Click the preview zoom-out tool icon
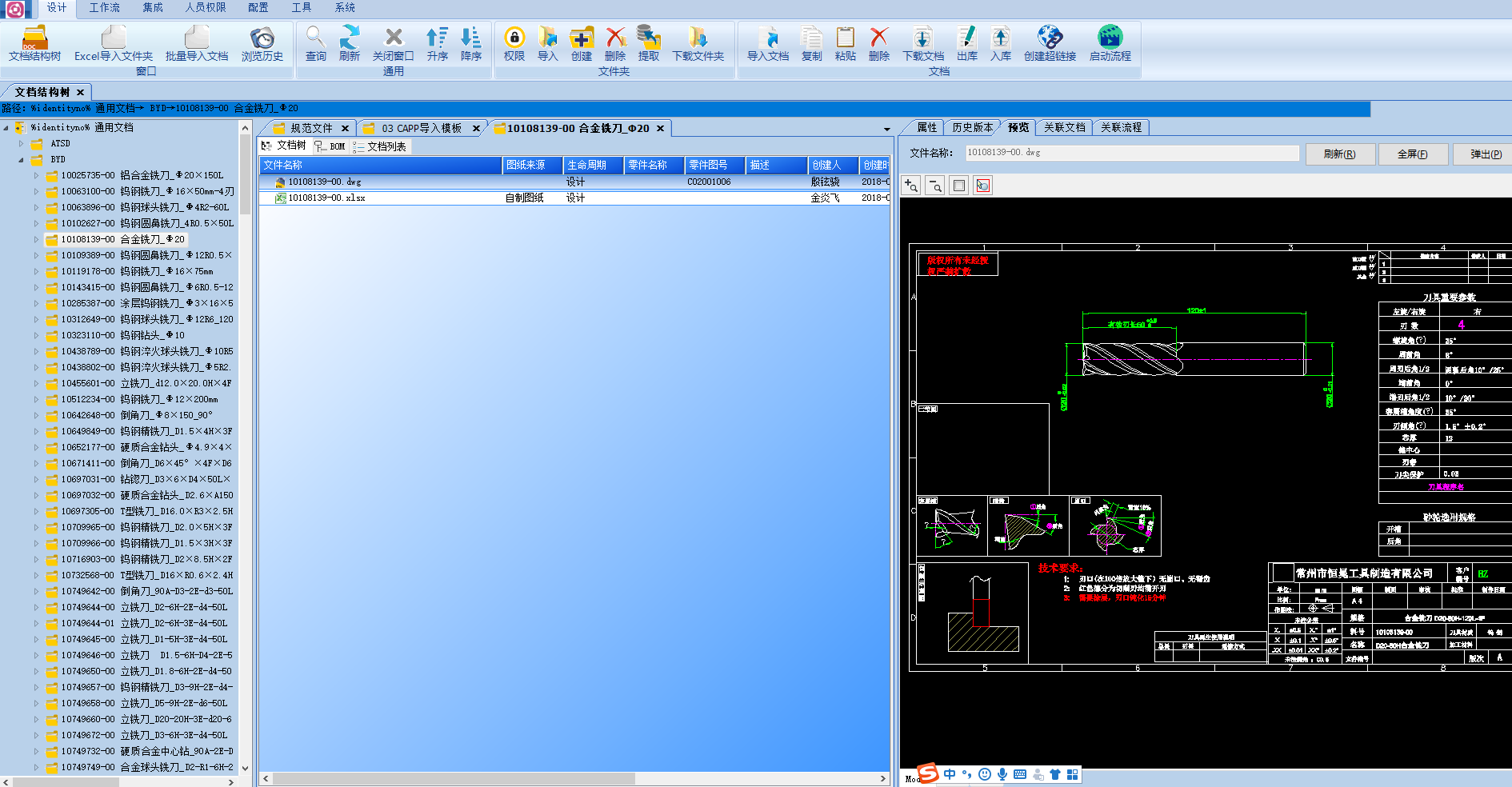This screenshot has height=787, width=1512. 935,186
